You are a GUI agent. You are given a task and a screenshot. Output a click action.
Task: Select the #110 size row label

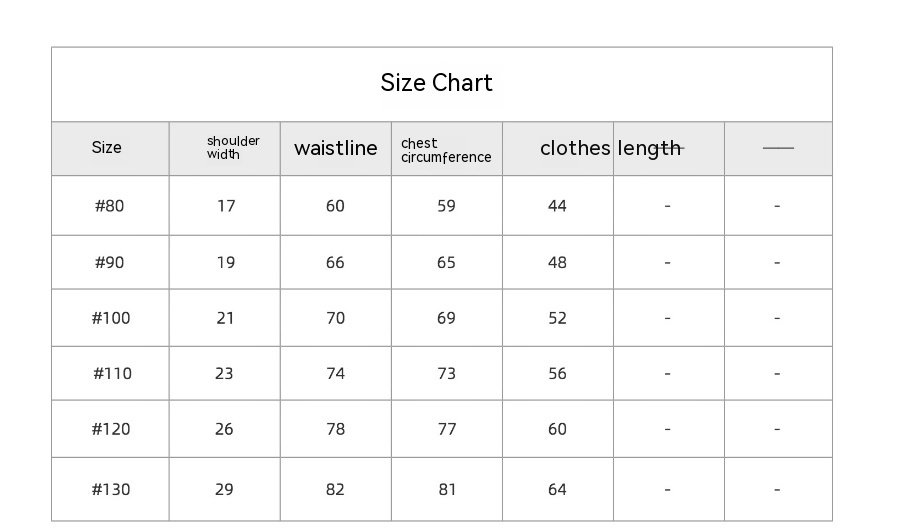tap(112, 374)
